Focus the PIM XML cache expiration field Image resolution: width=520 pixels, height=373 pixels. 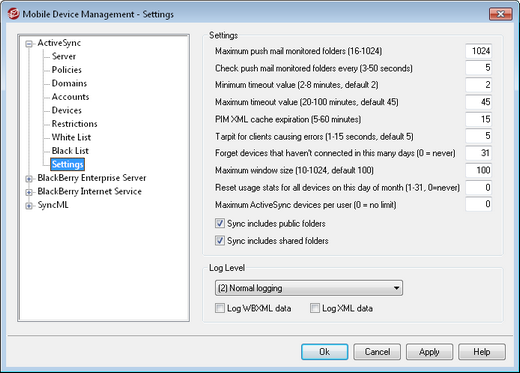478,119
